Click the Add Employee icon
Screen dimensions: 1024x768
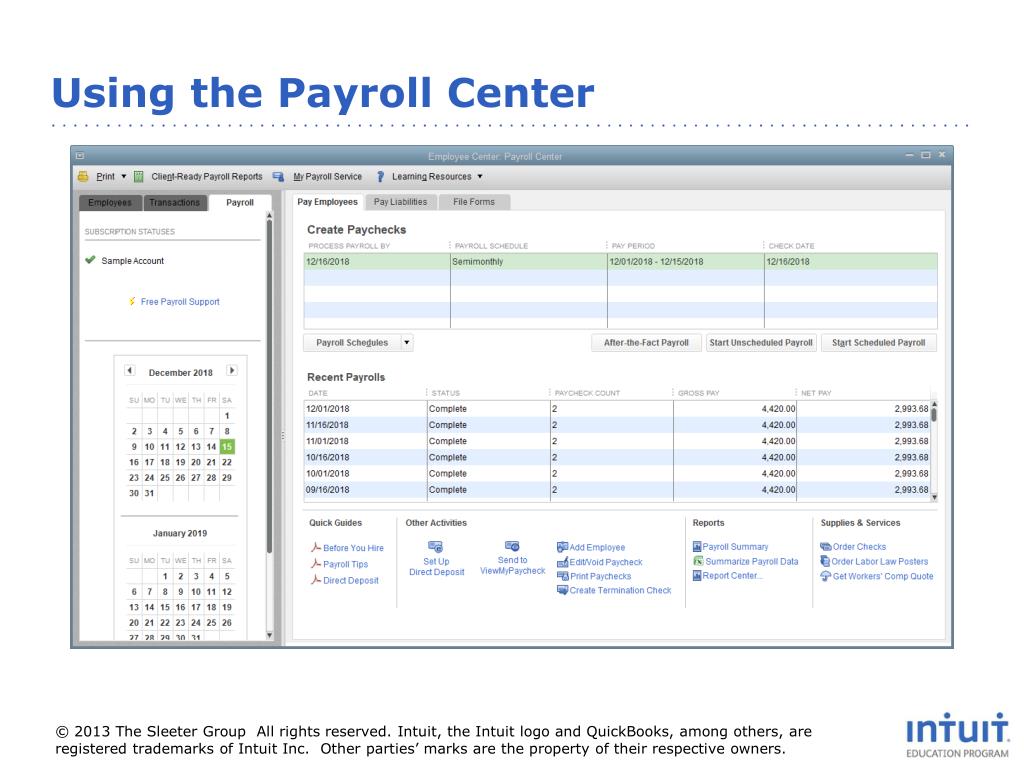(x=562, y=547)
